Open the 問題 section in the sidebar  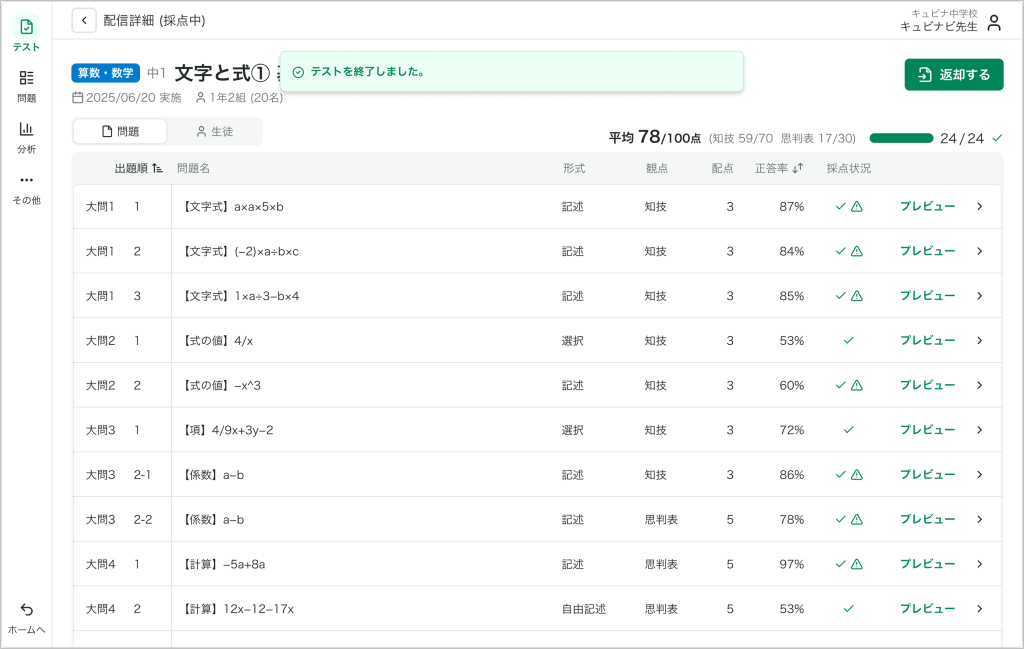pyautogui.click(x=26, y=87)
